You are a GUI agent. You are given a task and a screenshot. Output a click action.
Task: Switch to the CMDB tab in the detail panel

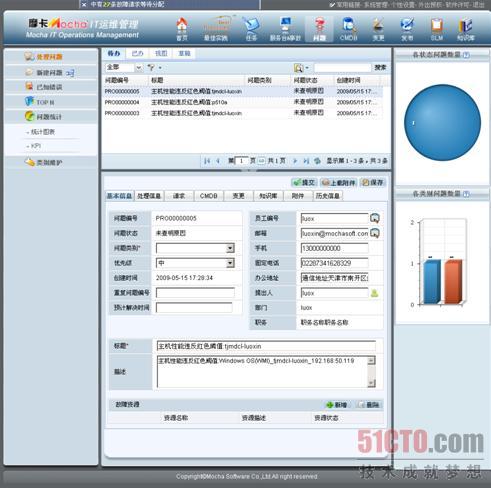(209, 196)
